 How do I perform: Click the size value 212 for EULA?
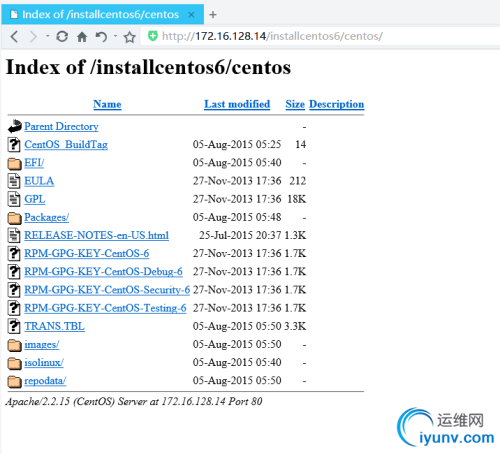point(298,181)
